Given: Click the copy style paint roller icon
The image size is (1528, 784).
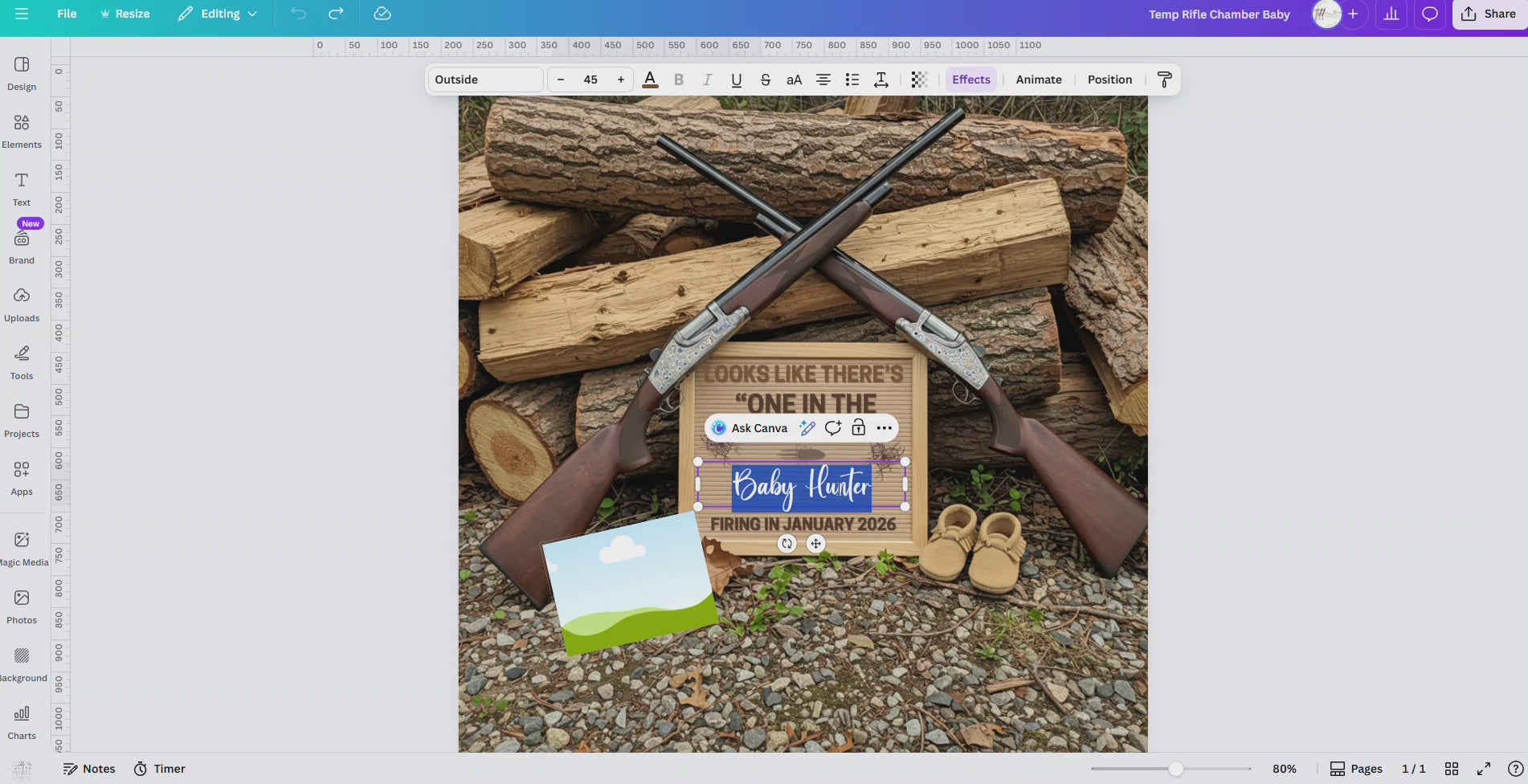Looking at the screenshot, I should (1164, 80).
